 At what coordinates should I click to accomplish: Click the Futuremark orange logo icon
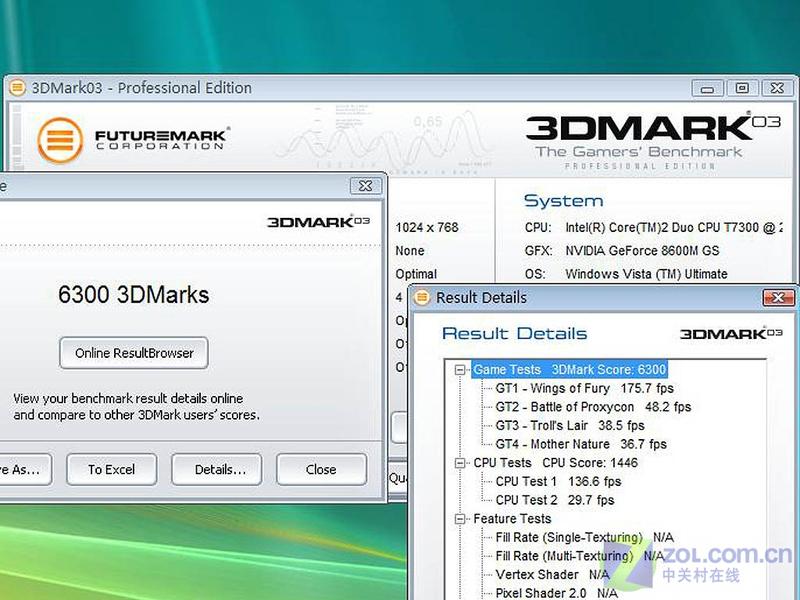pyautogui.click(x=60, y=140)
